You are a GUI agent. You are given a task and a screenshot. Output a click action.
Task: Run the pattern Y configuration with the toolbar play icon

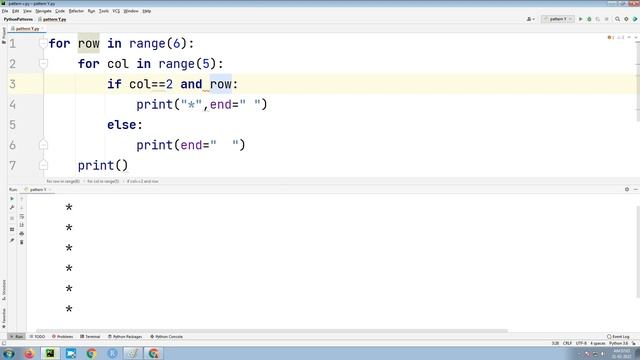click(x=580, y=19)
